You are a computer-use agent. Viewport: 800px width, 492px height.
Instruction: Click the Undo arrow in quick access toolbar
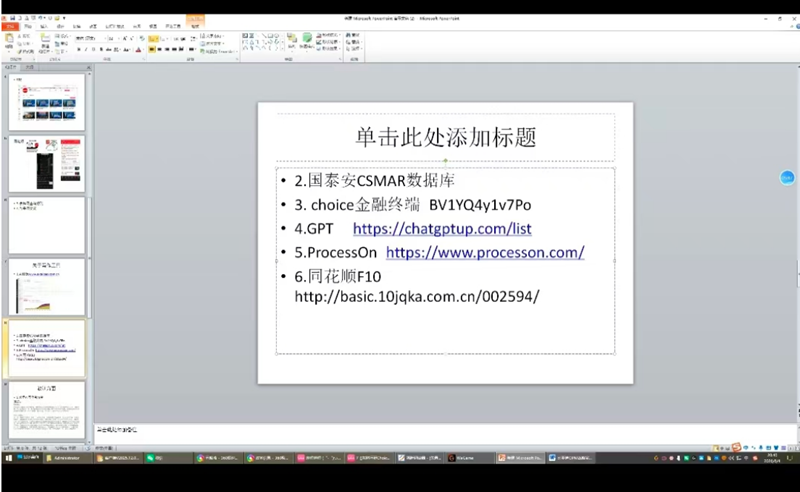[40, 18]
